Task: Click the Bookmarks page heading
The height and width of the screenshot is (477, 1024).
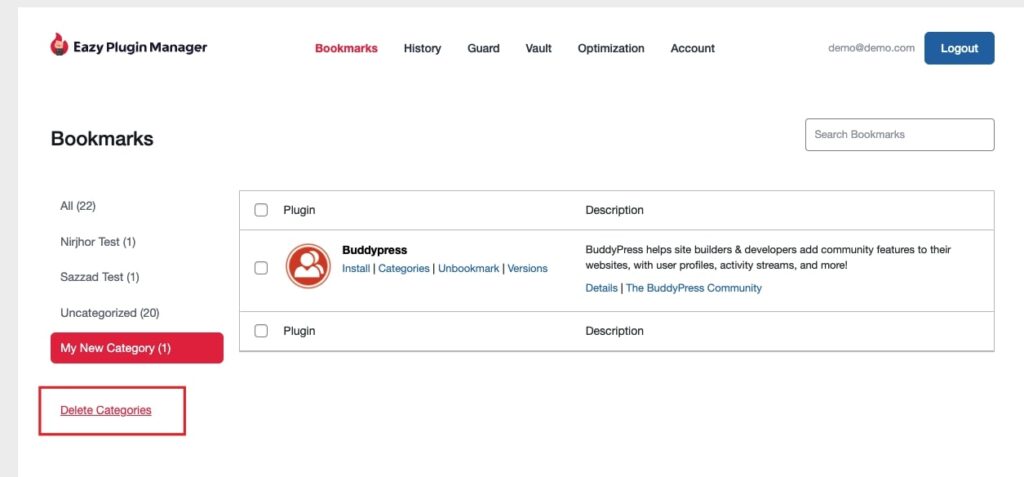Action: click(x=102, y=139)
